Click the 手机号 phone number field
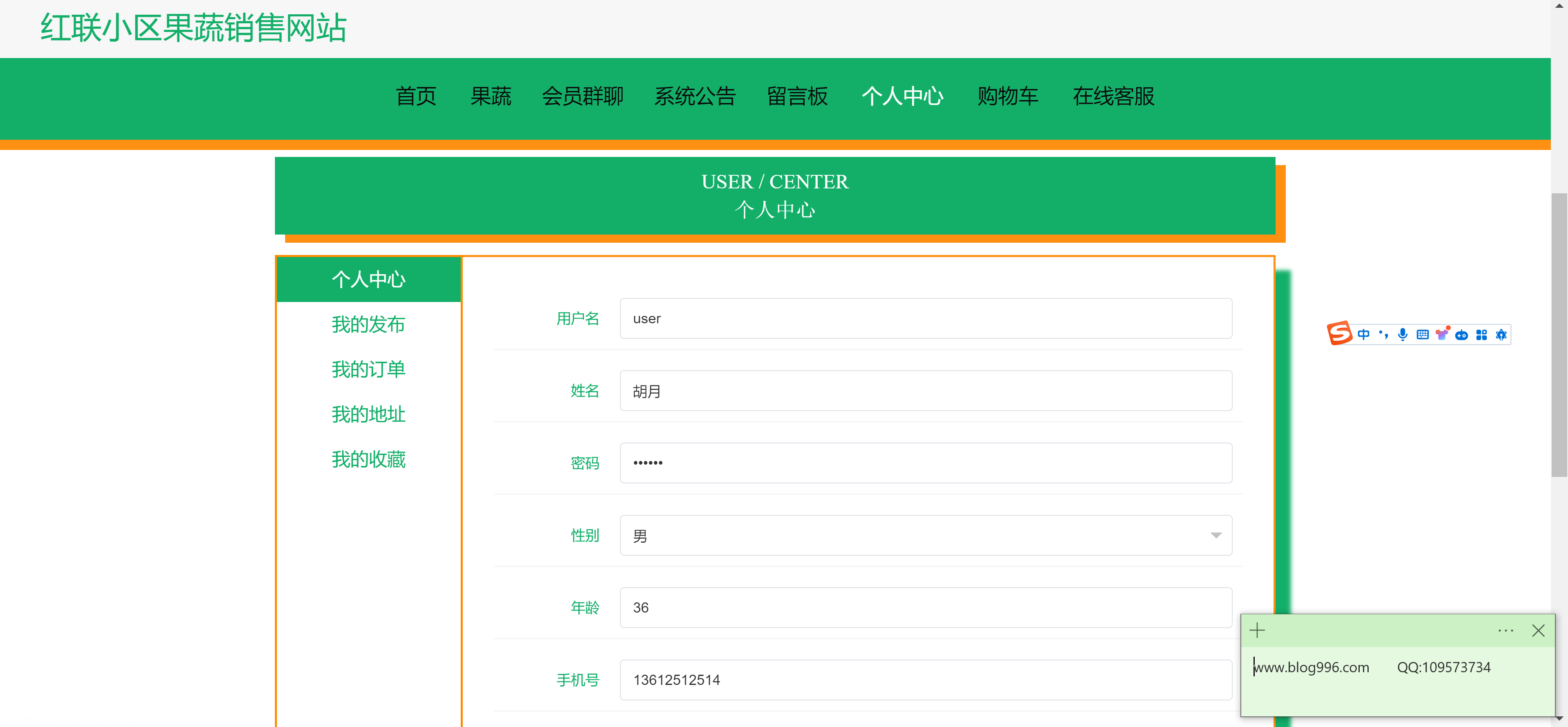Viewport: 1568px width, 727px height. tap(925, 680)
